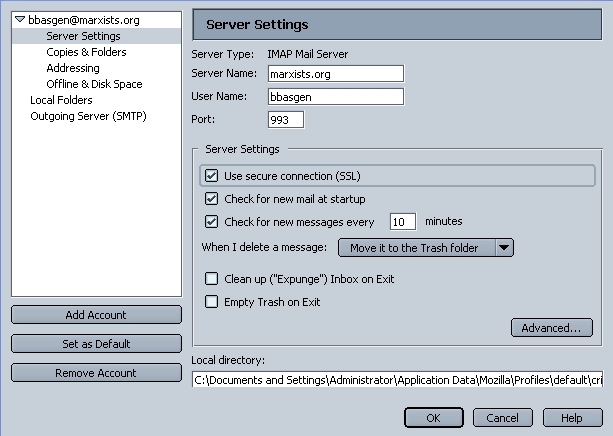Viewport: 613px width, 436px height.
Task: Disable Use secure connection (SSL)
Action: coord(212,176)
